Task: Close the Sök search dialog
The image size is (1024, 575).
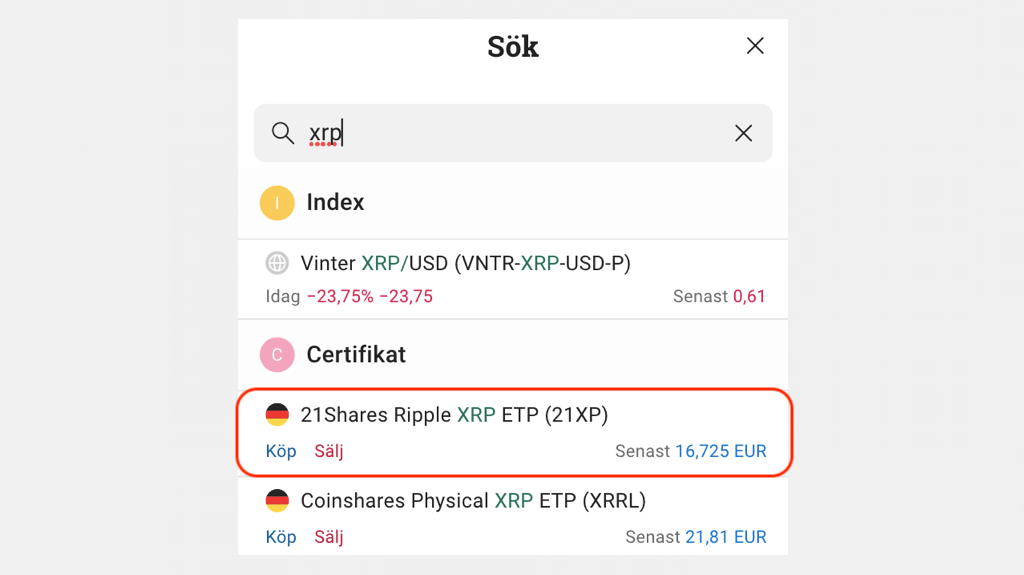Action: pyautogui.click(x=755, y=46)
